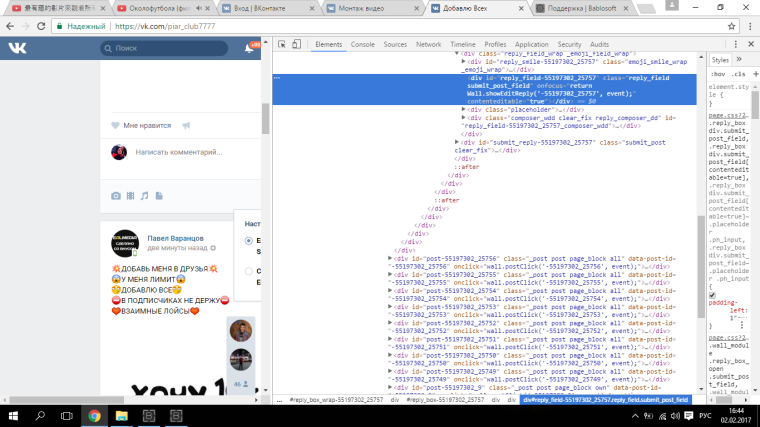
Task: Attach a photo using the camera icon
Action: pyautogui.click(x=116, y=195)
